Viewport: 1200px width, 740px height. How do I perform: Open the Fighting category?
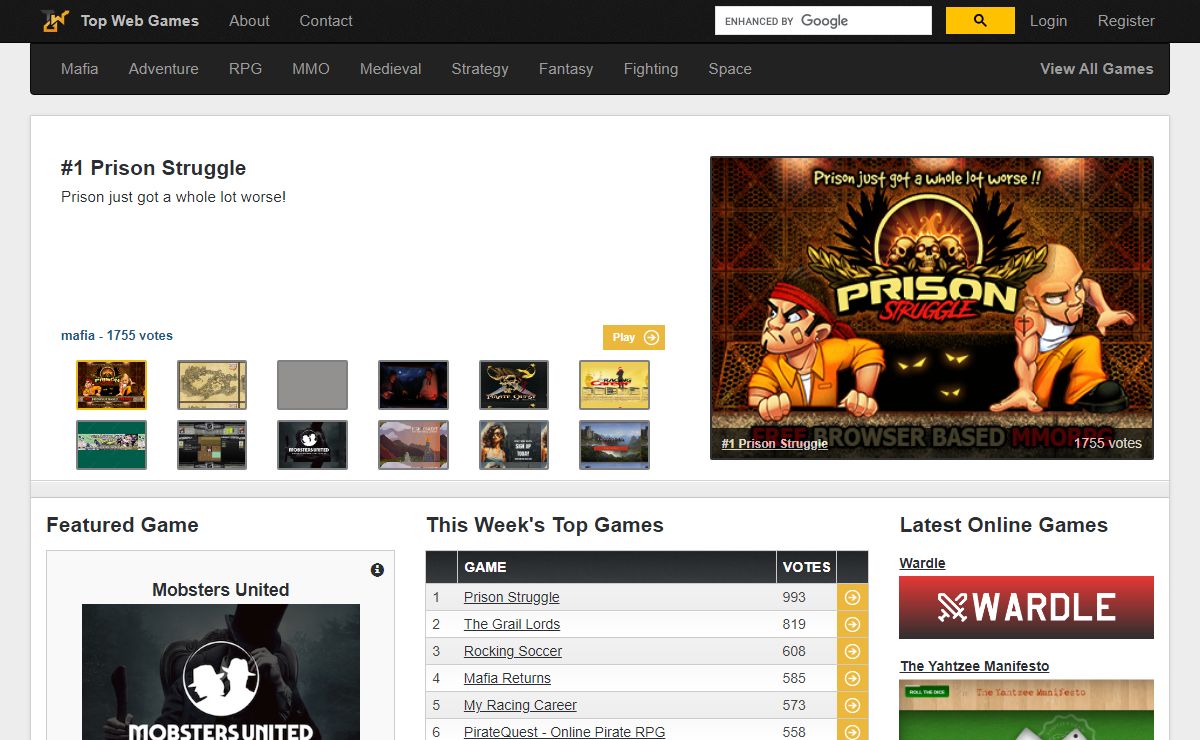(x=651, y=69)
